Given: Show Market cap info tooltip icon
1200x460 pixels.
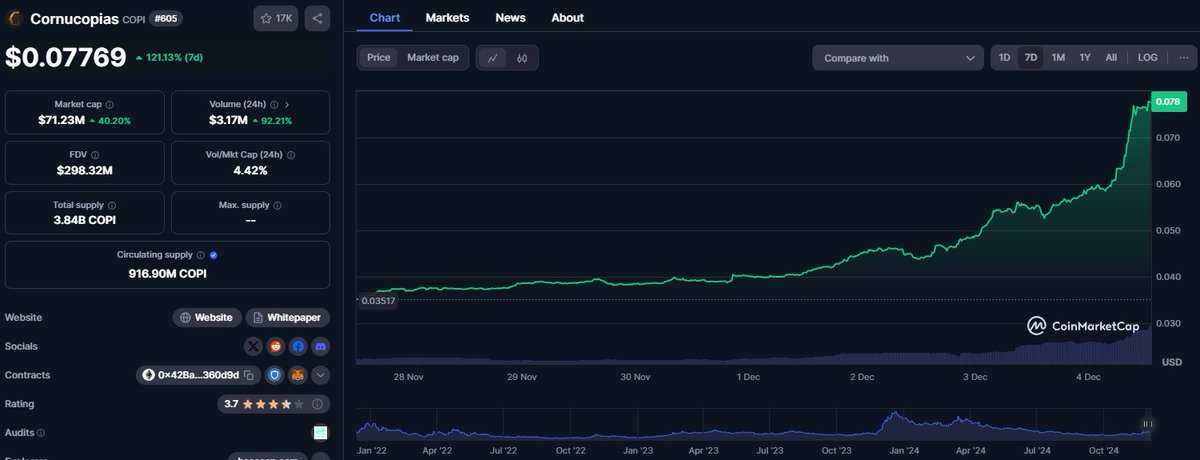Looking at the screenshot, I should click(x=110, y=104).
